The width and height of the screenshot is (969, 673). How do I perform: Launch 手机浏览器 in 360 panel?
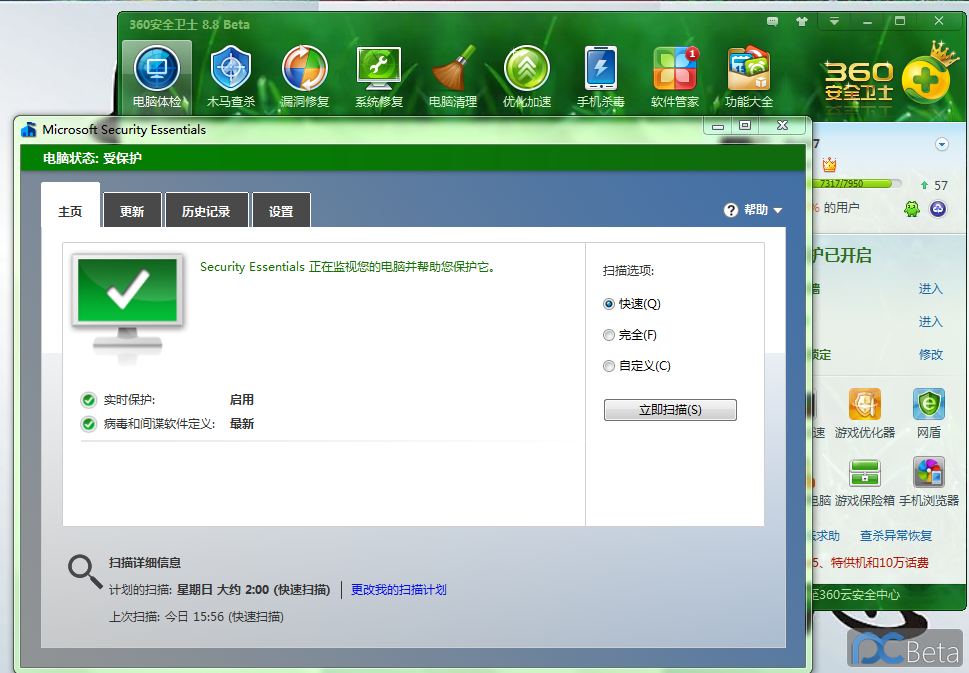[x=929, y=483]
